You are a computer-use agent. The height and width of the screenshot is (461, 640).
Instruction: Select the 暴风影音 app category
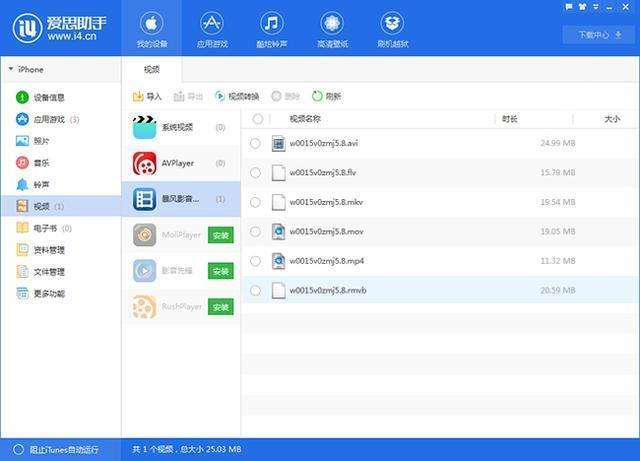181,199
